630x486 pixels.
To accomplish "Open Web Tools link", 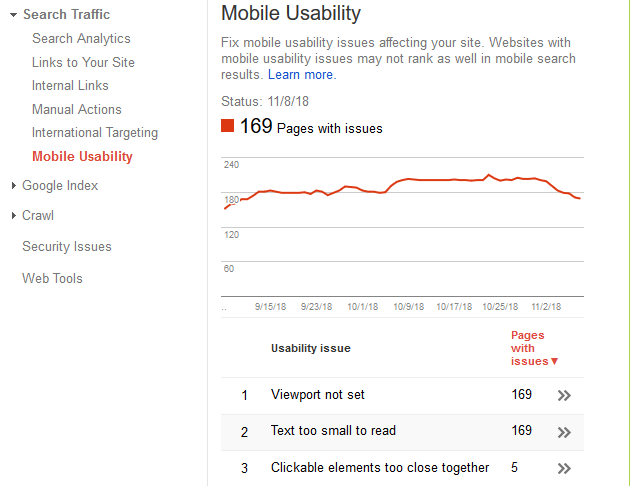I will point(52,278).
